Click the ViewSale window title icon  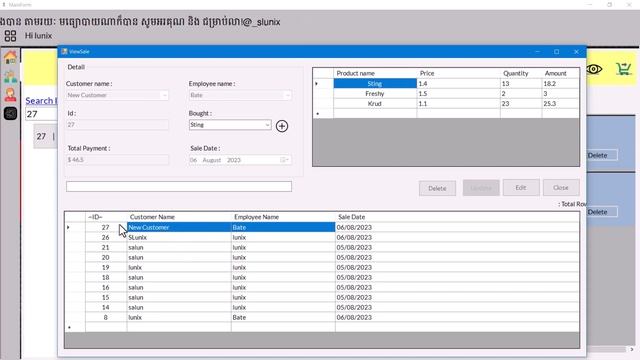pyautogui.click(x=64, y=51)
